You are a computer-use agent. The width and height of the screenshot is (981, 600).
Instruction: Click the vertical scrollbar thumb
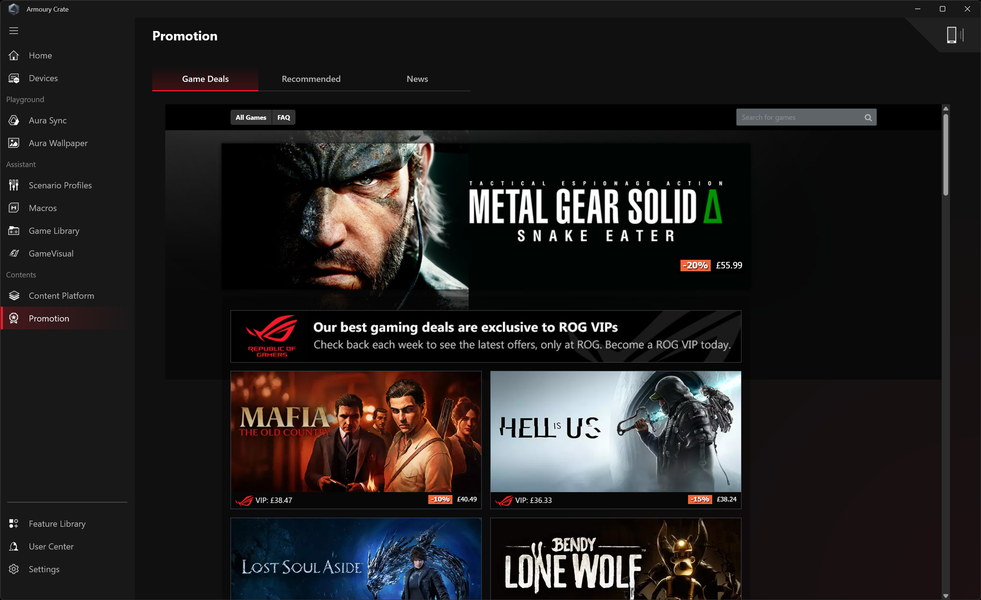945,155
